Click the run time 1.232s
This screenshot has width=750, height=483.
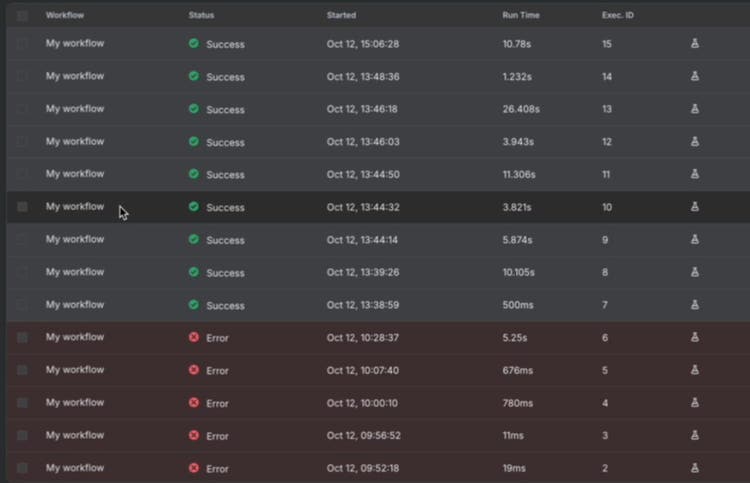517,77
